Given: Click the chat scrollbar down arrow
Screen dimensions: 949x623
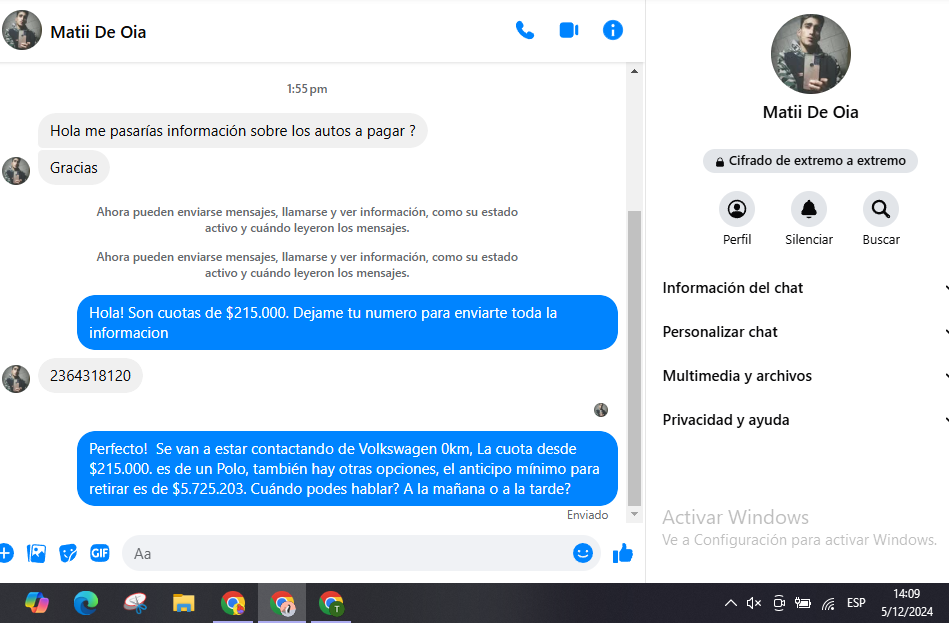Looking at the screenshot, I should (633, 514).
